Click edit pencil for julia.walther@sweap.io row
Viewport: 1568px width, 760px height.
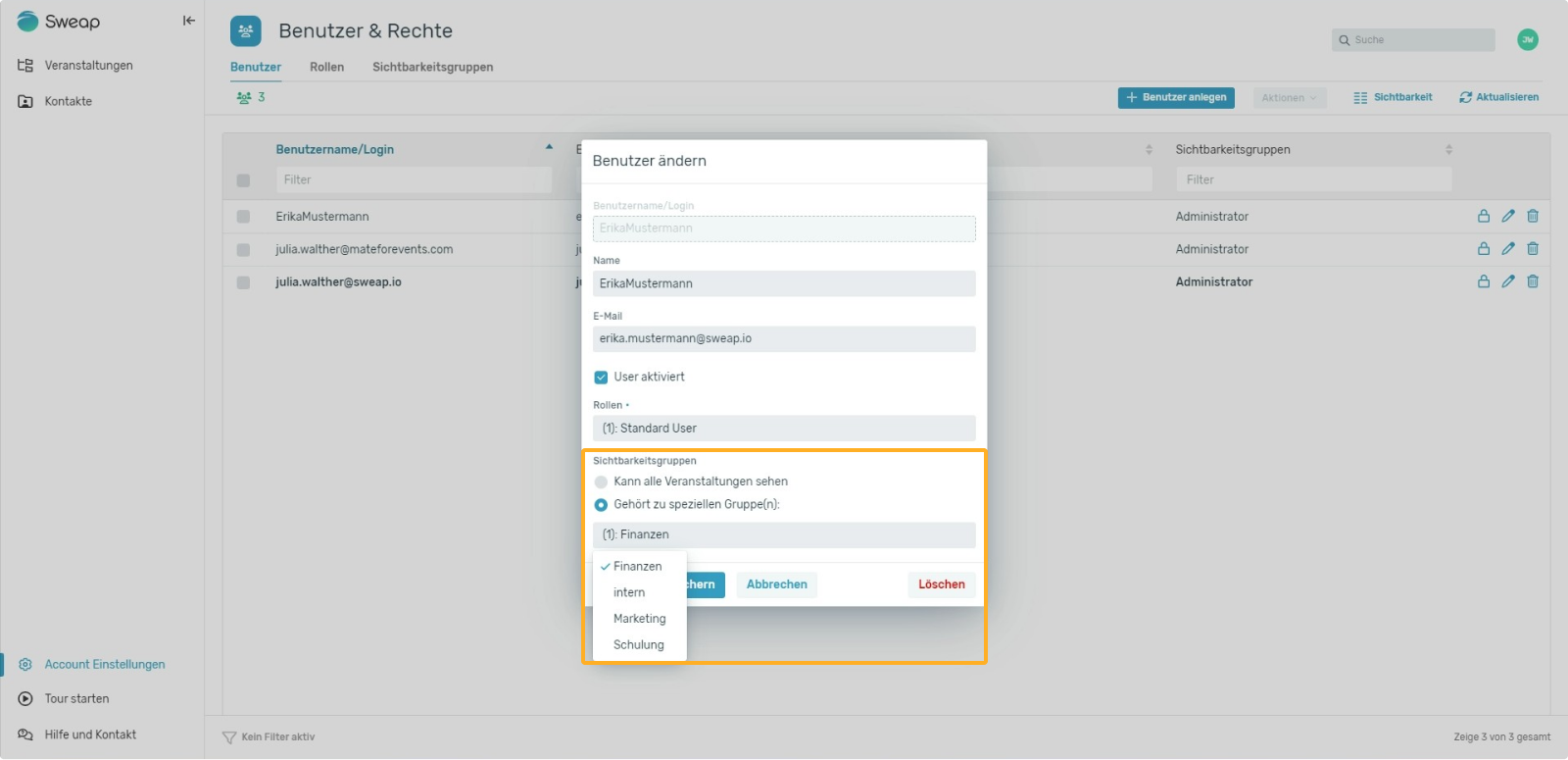point(1508,281)
